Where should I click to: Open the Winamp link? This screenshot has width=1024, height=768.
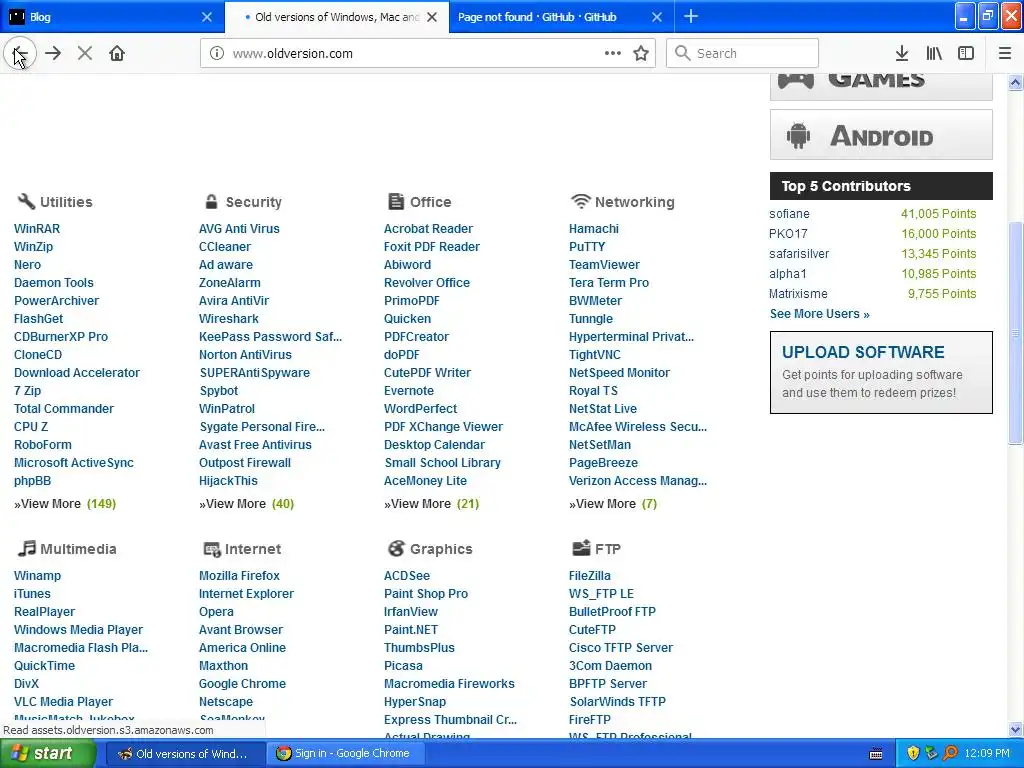[x=37, y=575]
